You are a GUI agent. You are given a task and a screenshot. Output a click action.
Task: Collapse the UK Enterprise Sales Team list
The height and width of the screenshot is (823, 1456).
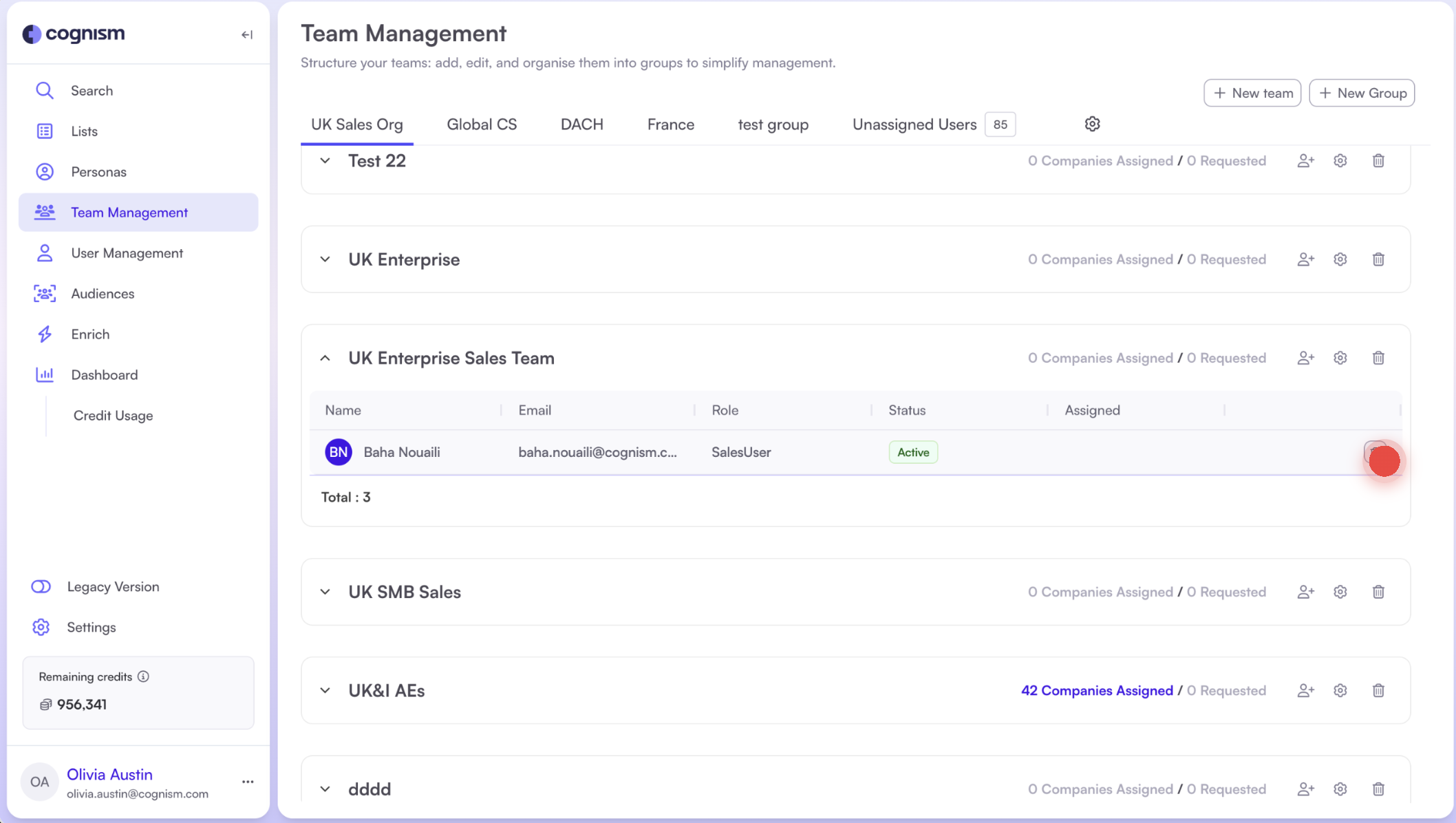click(324, 358)
